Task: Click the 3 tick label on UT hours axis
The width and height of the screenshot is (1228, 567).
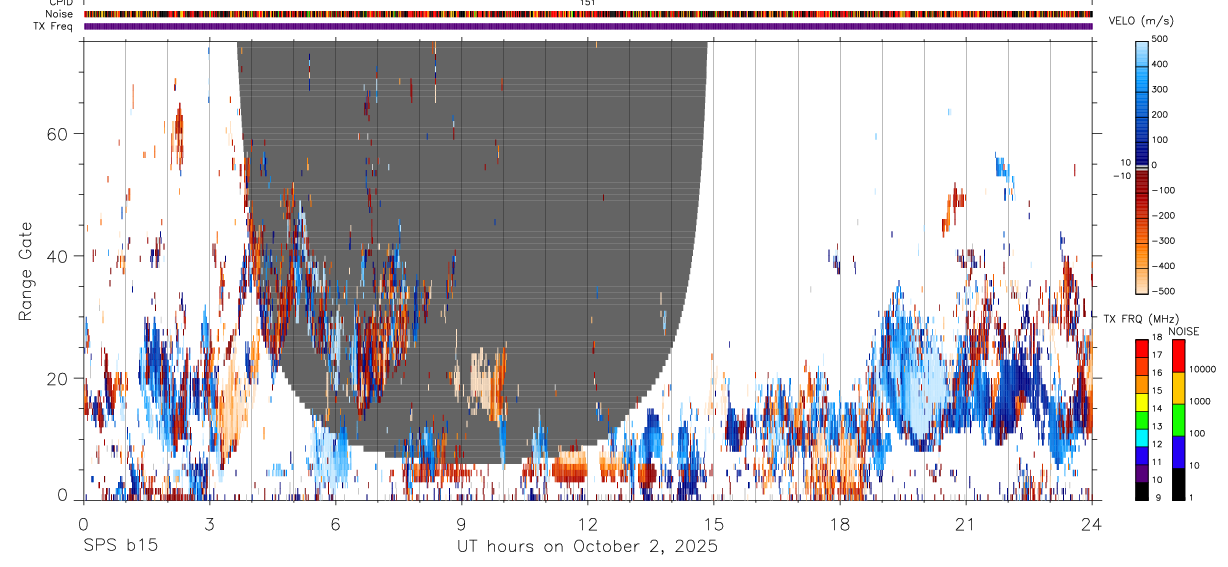Action: click(x=209, y=524)
